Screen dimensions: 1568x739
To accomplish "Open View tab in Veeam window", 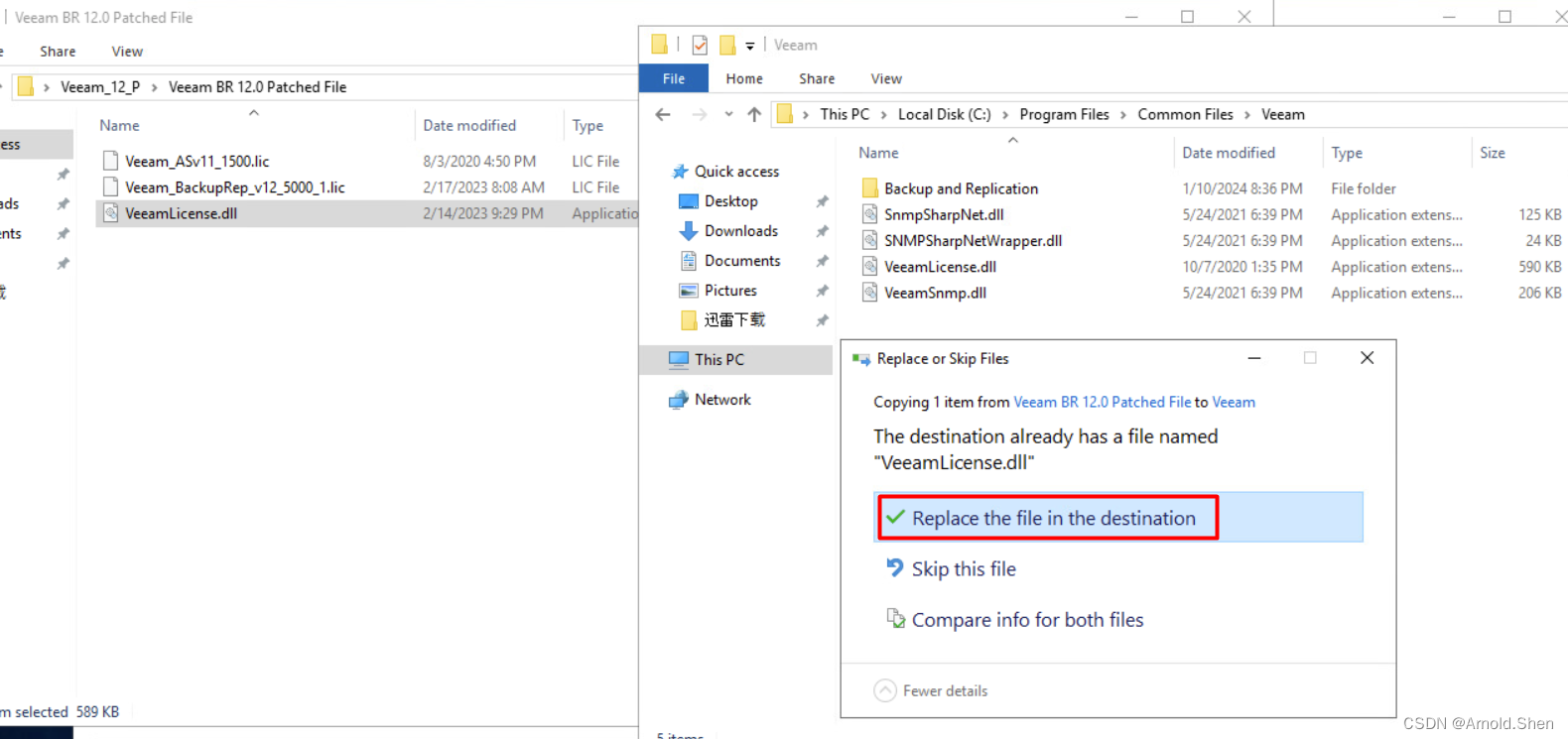I will point(886,78).
